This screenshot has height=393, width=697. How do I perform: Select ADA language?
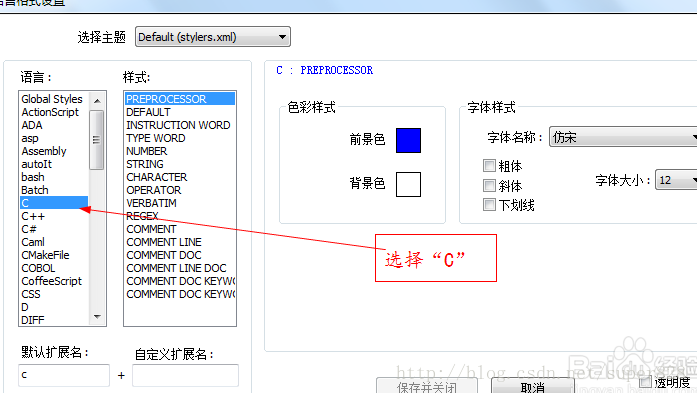[32, 125]
